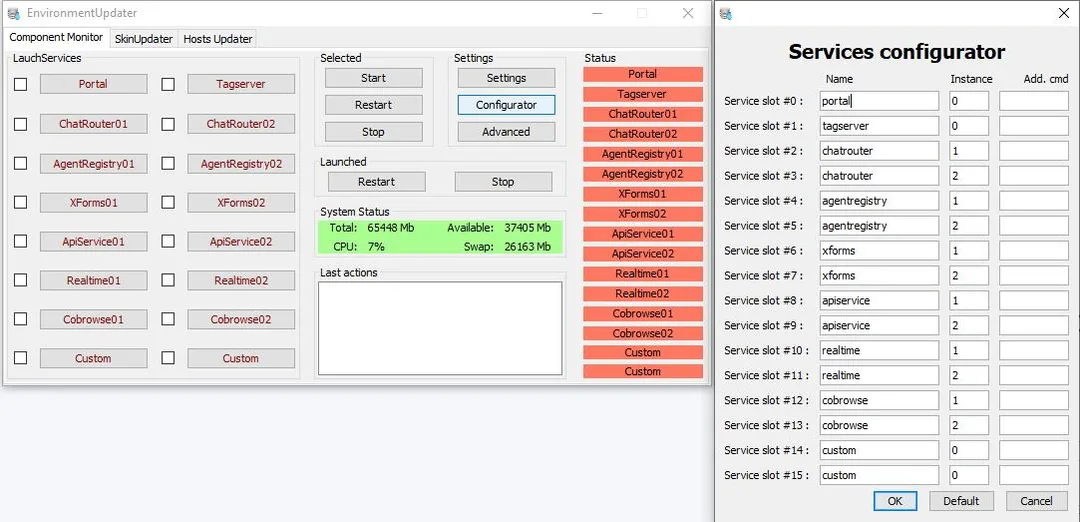This screenshot has width=1080, height=522.
Task: Click the Portal launch button
Action: [94, 84]
